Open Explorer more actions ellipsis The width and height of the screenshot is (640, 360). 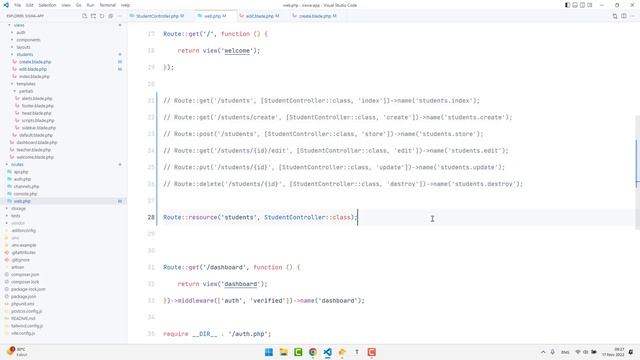pos(120,16)
